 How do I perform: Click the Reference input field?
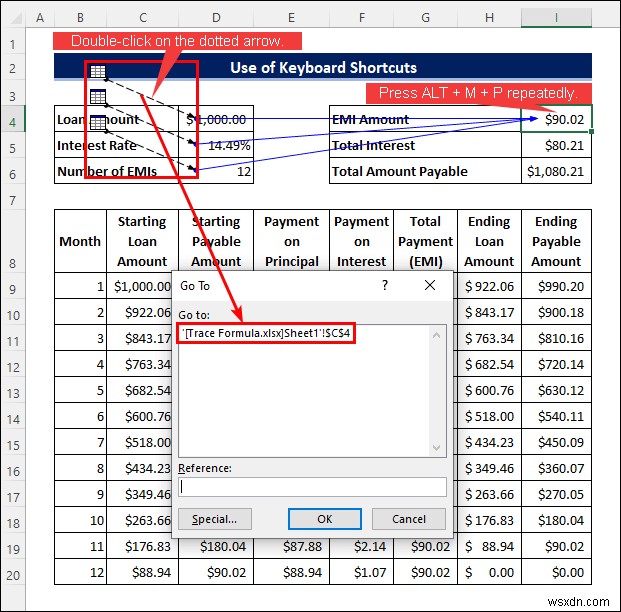(312, 487)
